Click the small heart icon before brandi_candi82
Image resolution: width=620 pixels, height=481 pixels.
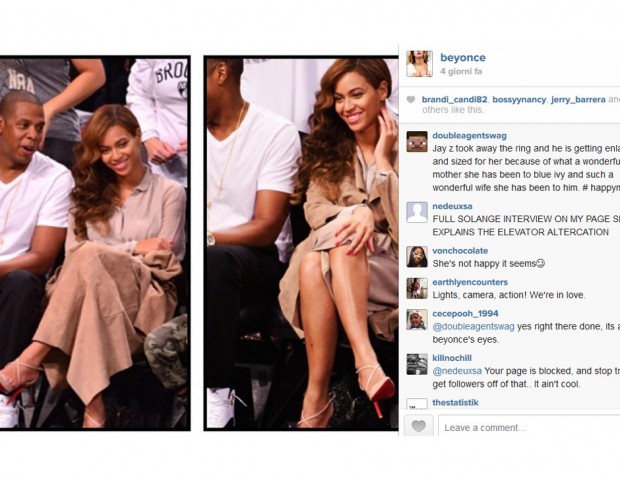tap(411, 100)
